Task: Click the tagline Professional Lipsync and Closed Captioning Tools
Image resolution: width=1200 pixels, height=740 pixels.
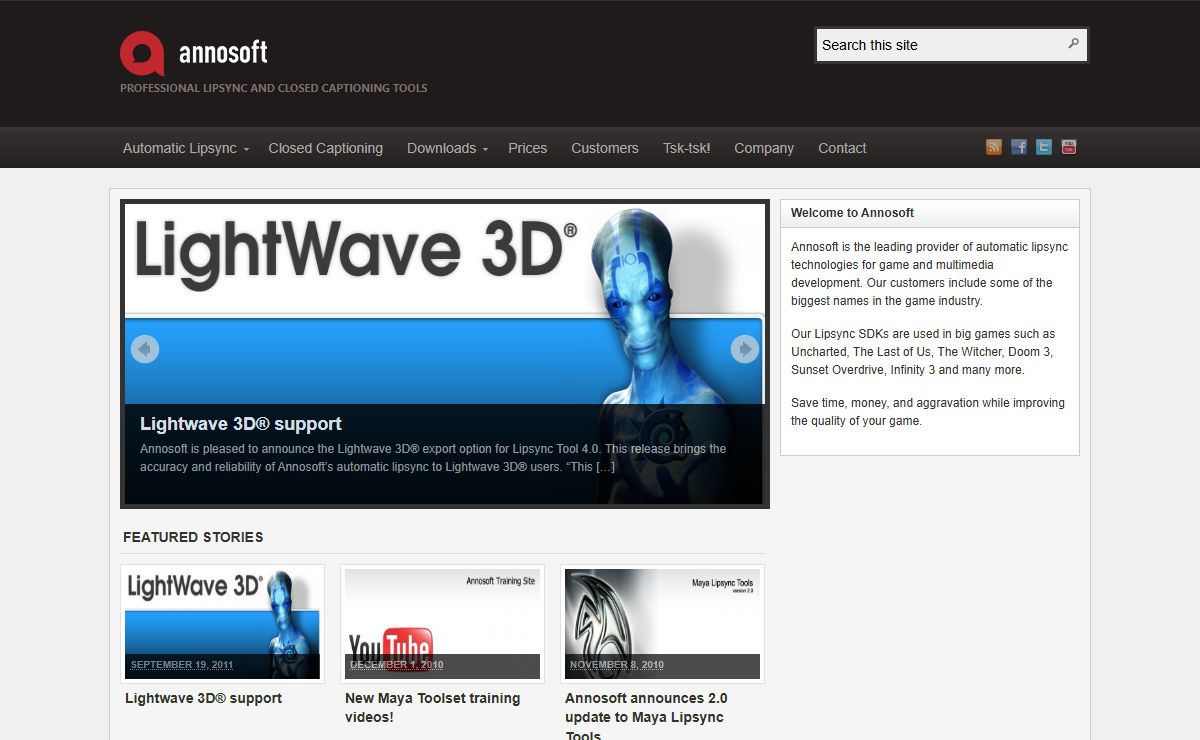Action: click(274, 88)
